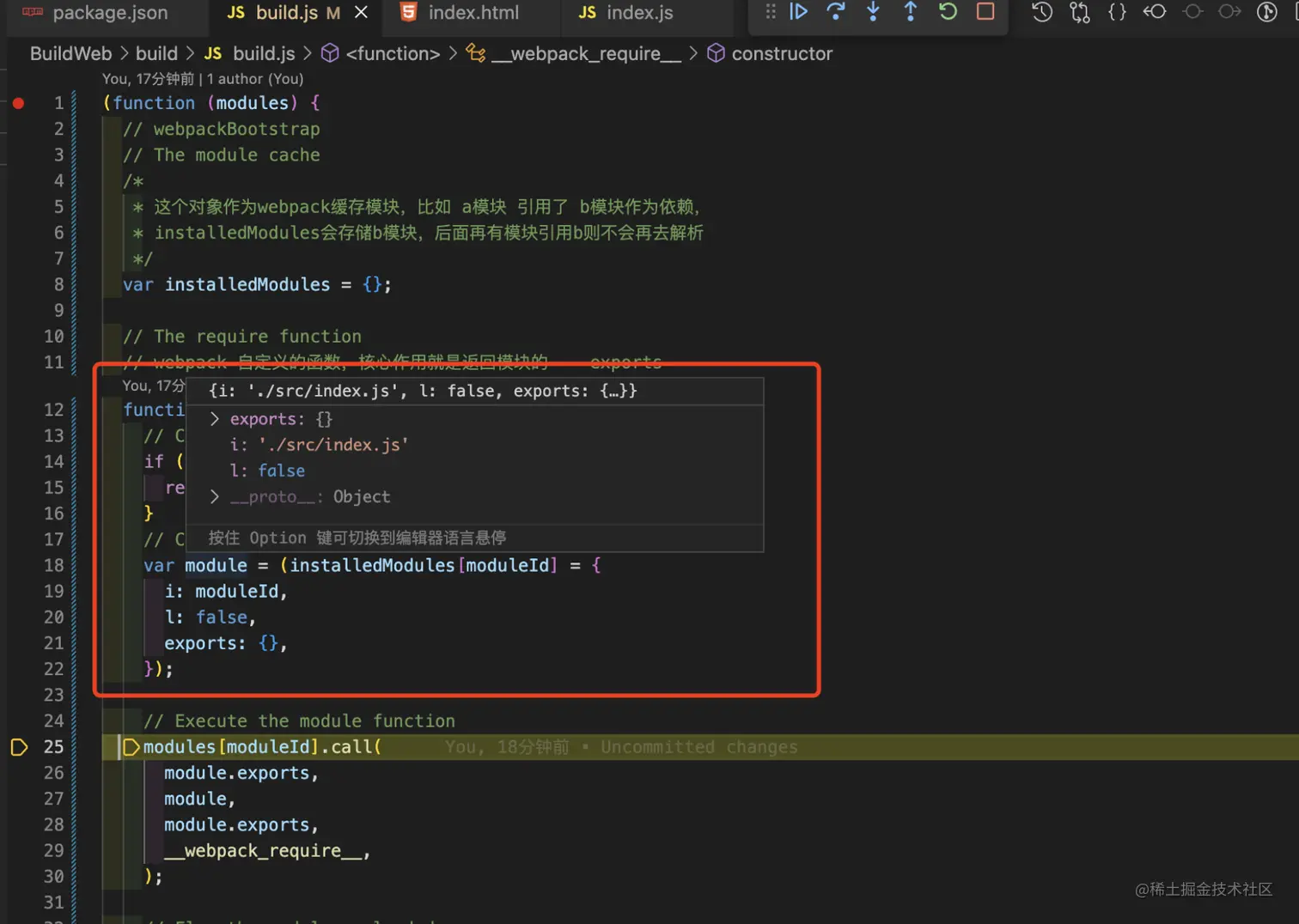The width and height of the screenshot is (1299, 924).
Task: Click the blame annotation above line 1
Action: pyautogui.click(x=203, y=79)
